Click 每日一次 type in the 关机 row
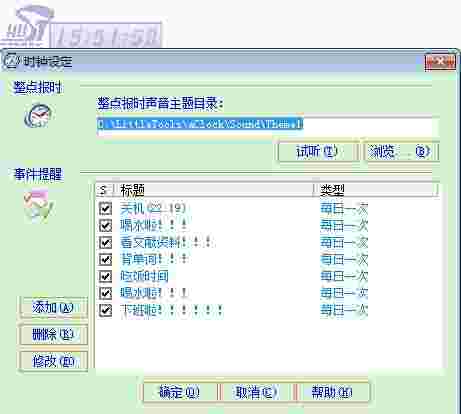The image size is (461, 414). [344, 209]
